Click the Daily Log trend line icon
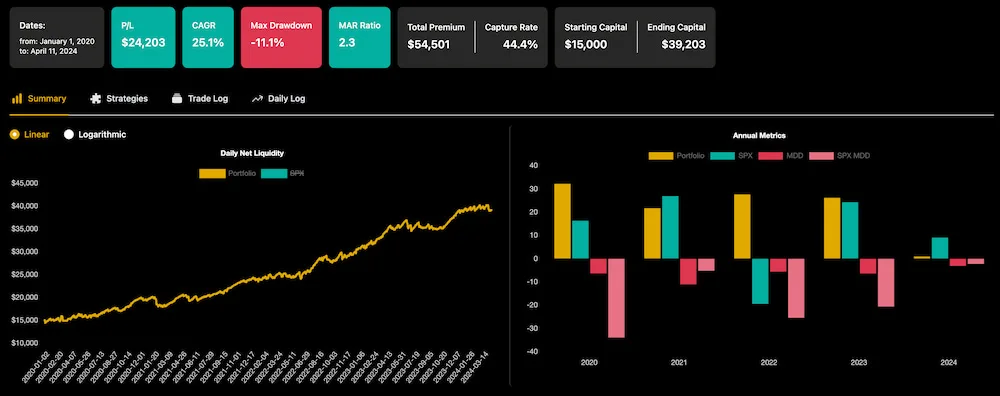Image resolution: width=1000 pixels, height=396 pixels. [x=257, y=99]
